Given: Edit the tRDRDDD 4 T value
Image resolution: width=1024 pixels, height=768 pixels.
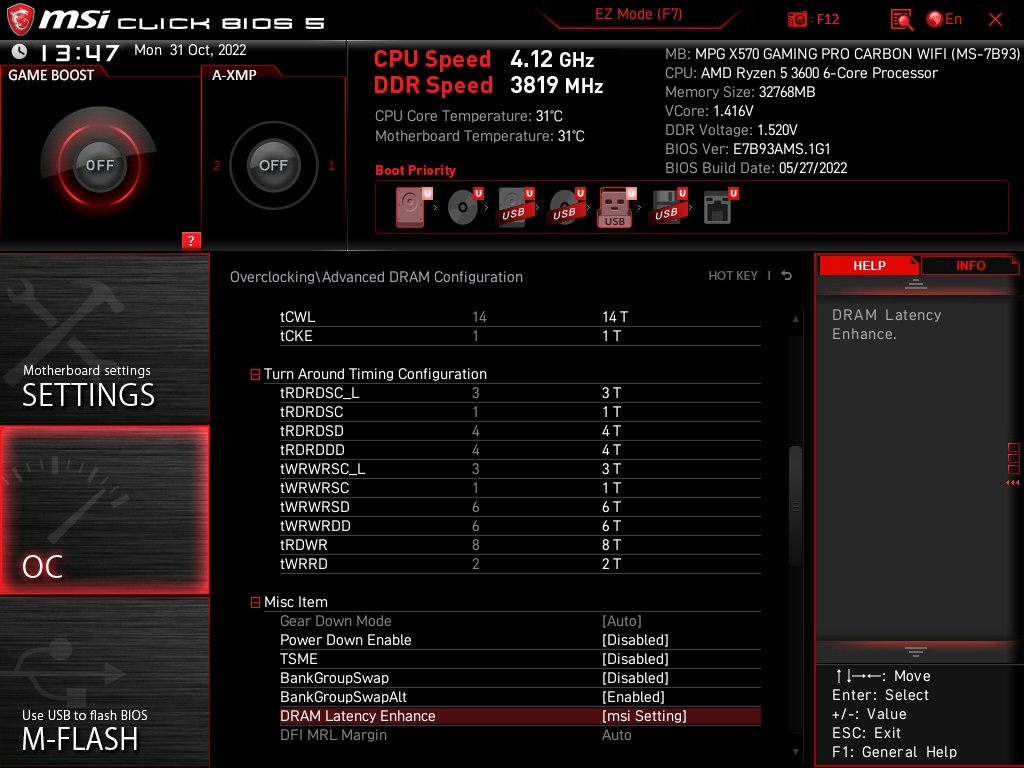Looking at the screenshot, I should click(611, 450).
